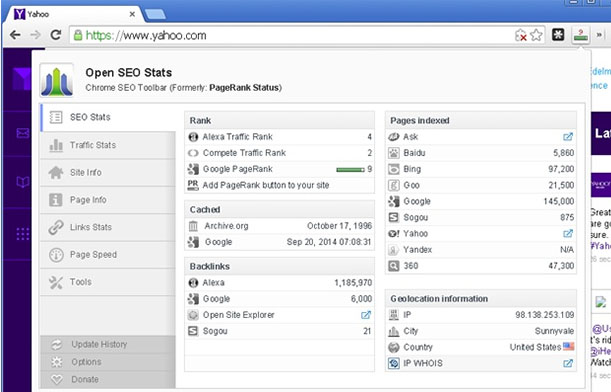Screen dimensions: 611x392
Task: Click the Google PageRank green bar
Action: click(350, 170)
